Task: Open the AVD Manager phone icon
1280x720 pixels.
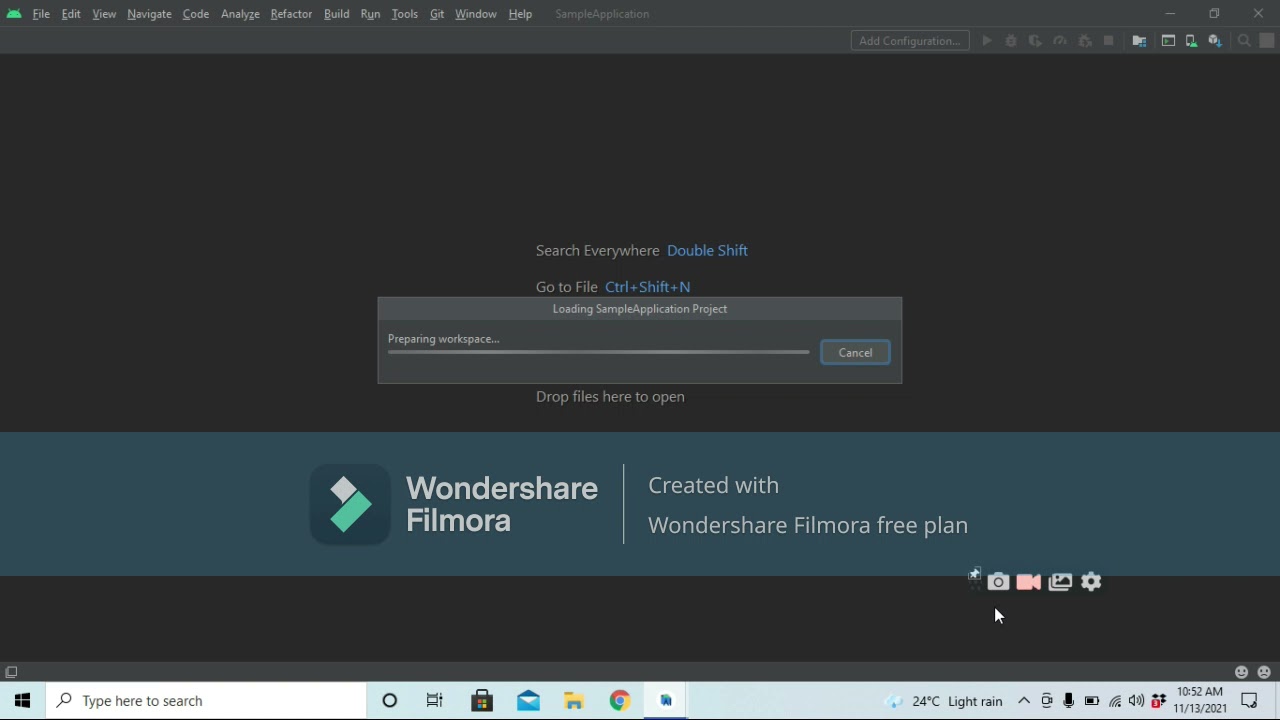Action: [x=1191, y=41]
